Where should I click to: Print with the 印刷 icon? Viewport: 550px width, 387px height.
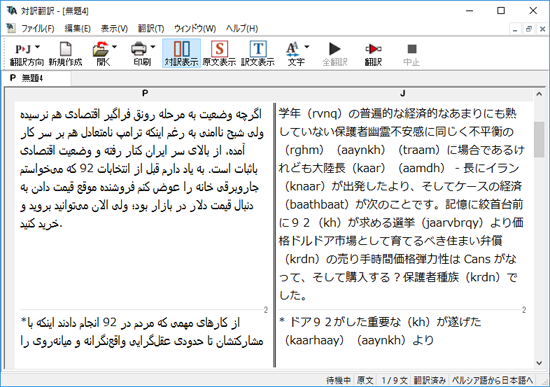(139, 49)
